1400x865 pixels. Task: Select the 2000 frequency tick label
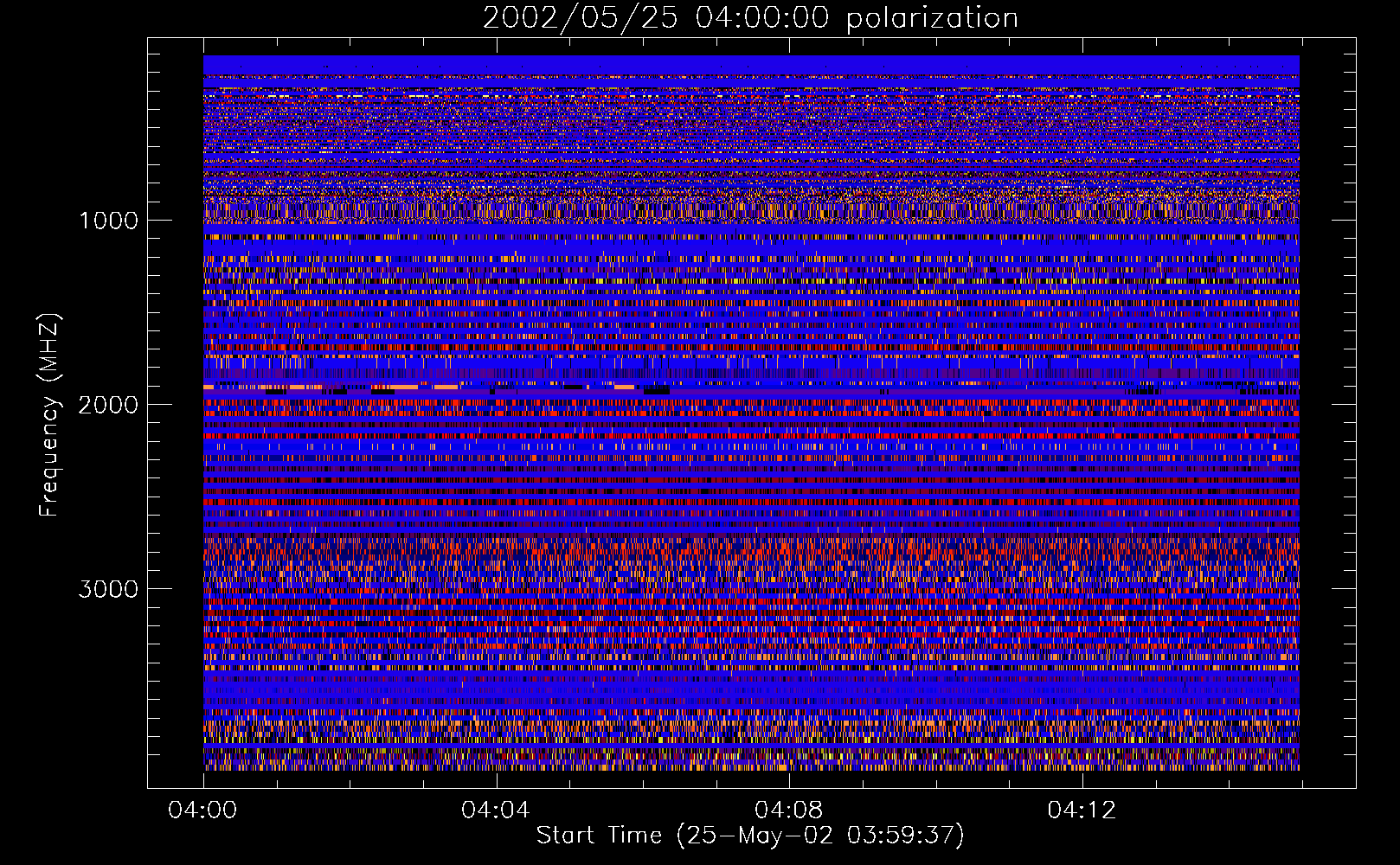pos(108,405)
